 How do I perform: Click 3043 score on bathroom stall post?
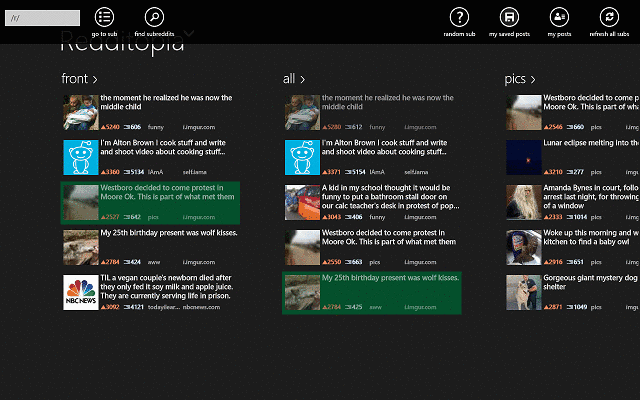point(332,217)
